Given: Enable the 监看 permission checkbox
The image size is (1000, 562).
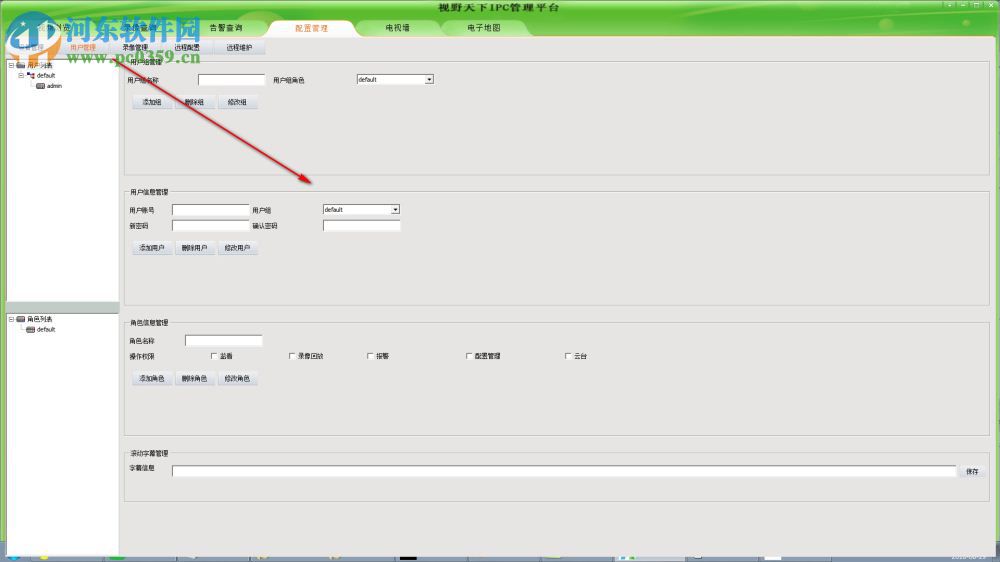Looking at the screenshot, I should 214,356.
